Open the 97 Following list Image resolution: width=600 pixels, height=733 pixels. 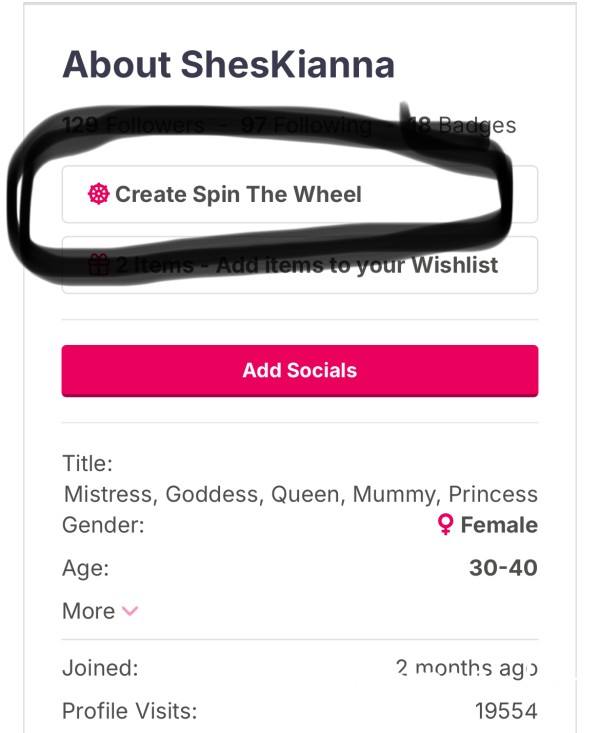tap(306, 125)
